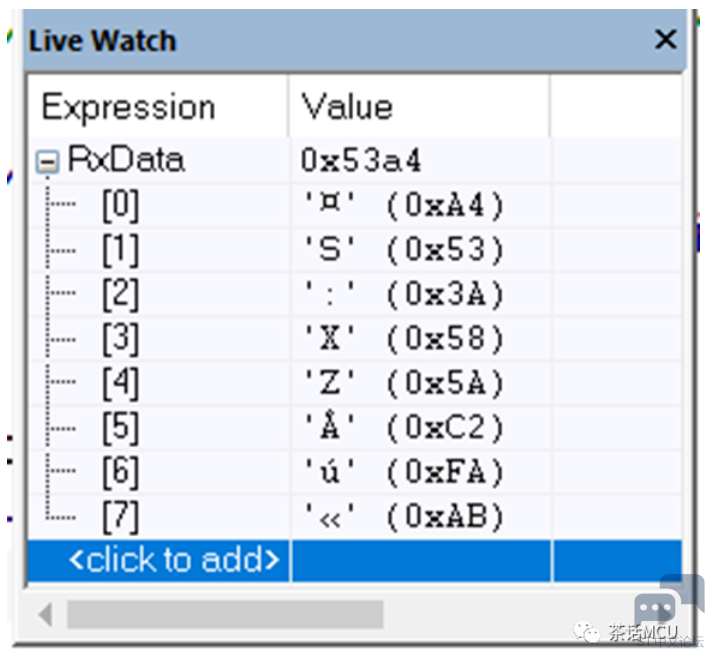The image size is (713, 657).
Task: Click the Expression column header
Action: coord(159,107)
